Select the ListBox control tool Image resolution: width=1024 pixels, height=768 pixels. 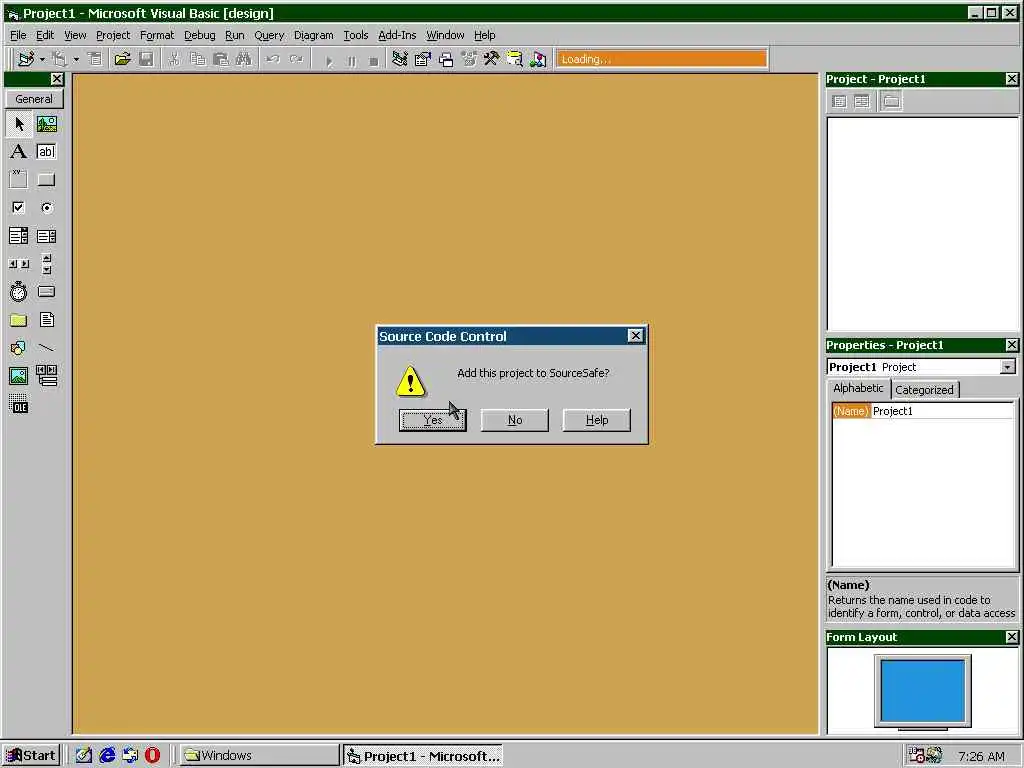pos(47,236)
